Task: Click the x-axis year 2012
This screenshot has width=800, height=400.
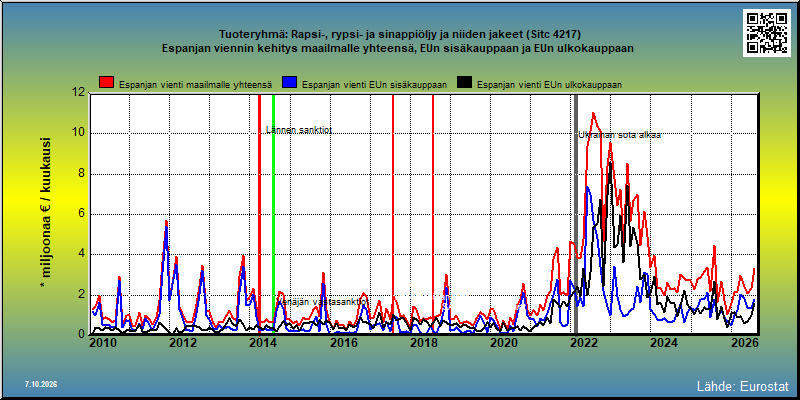Action: click(183, 343)
